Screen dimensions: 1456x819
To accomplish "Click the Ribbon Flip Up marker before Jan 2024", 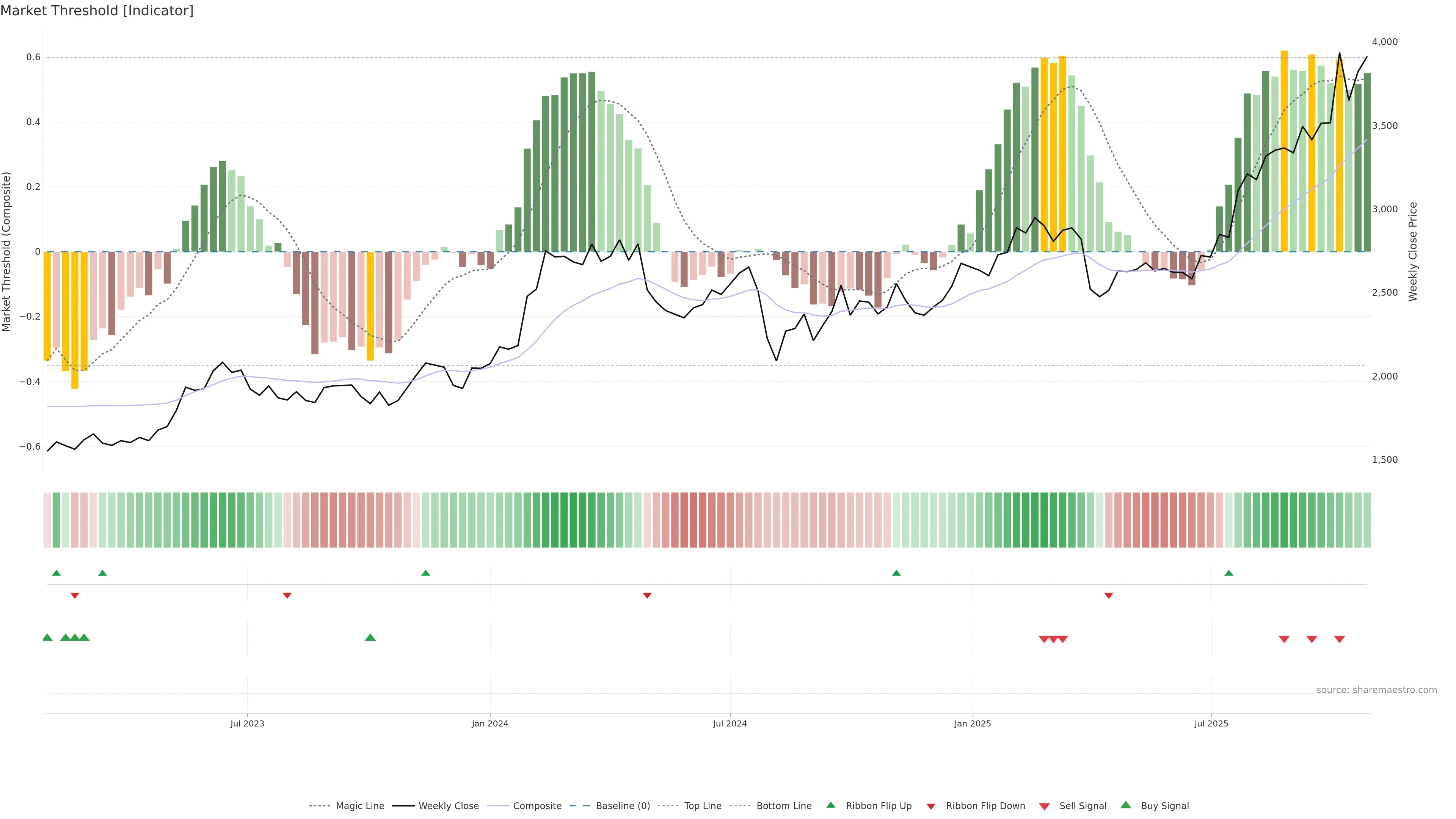I will point(425,573).
